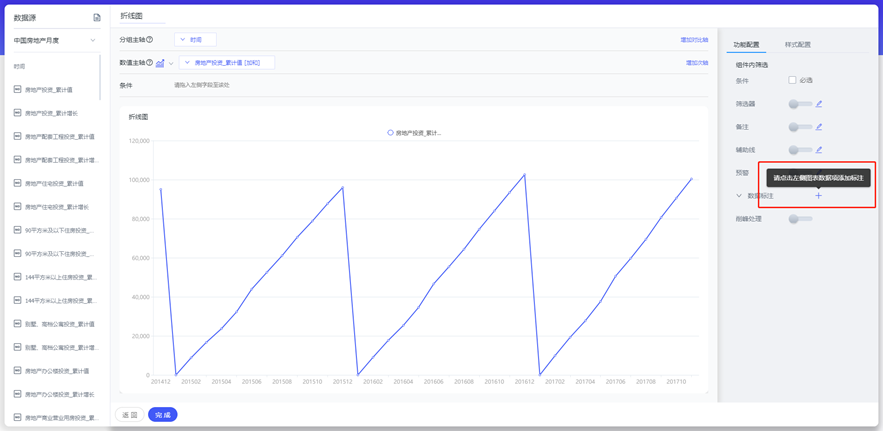Check the 必选 checkbox
Viewport: 883px width, 431px height.
pyautogui.click(x=792, y=80)
